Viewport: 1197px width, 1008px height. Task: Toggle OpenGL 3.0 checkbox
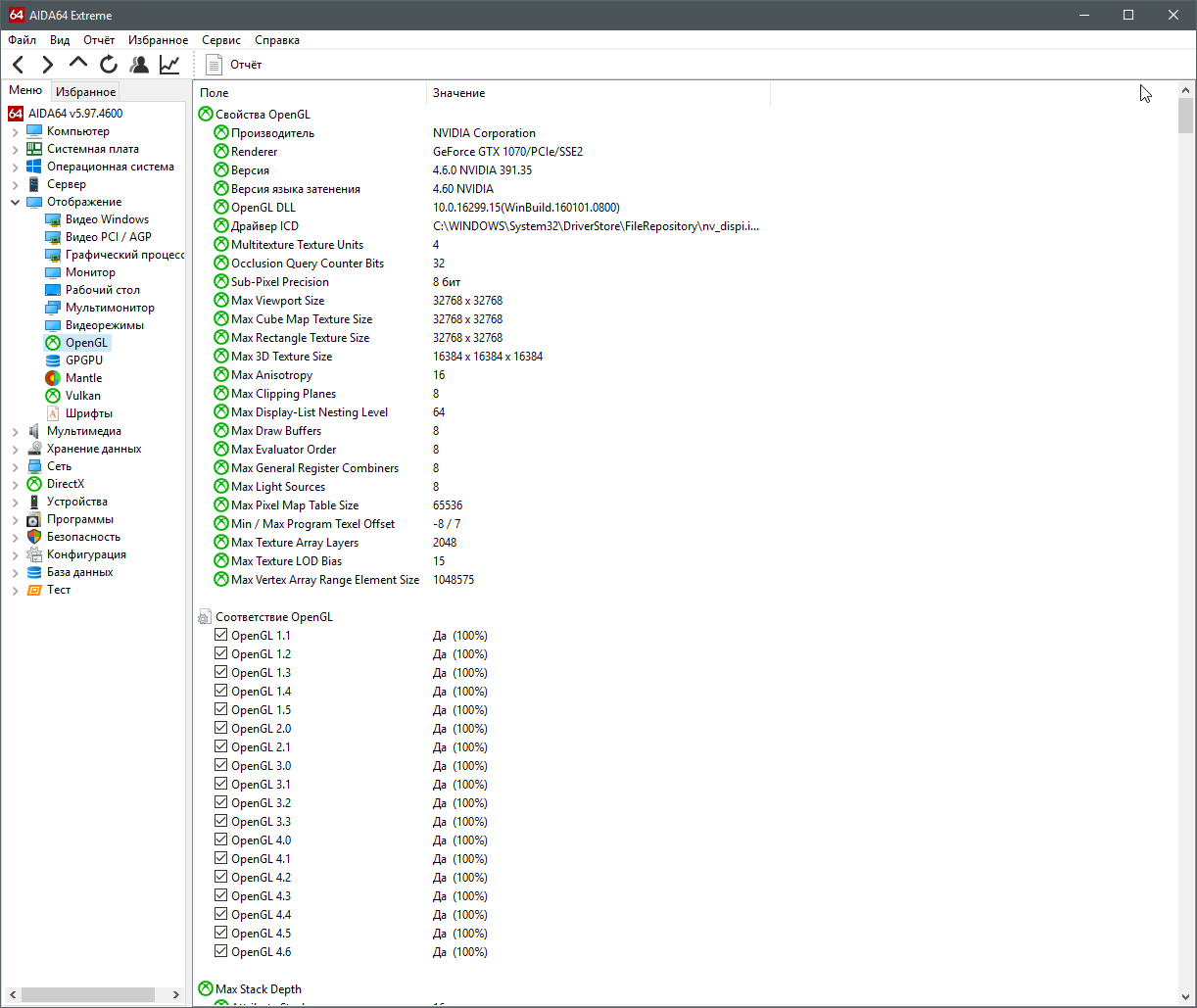point(220,765)
